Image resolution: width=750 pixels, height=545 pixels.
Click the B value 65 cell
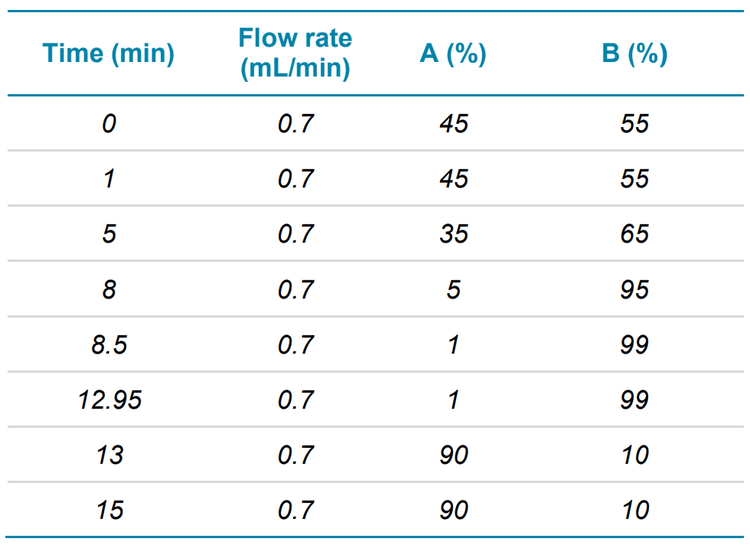click(x=634, y=234)
